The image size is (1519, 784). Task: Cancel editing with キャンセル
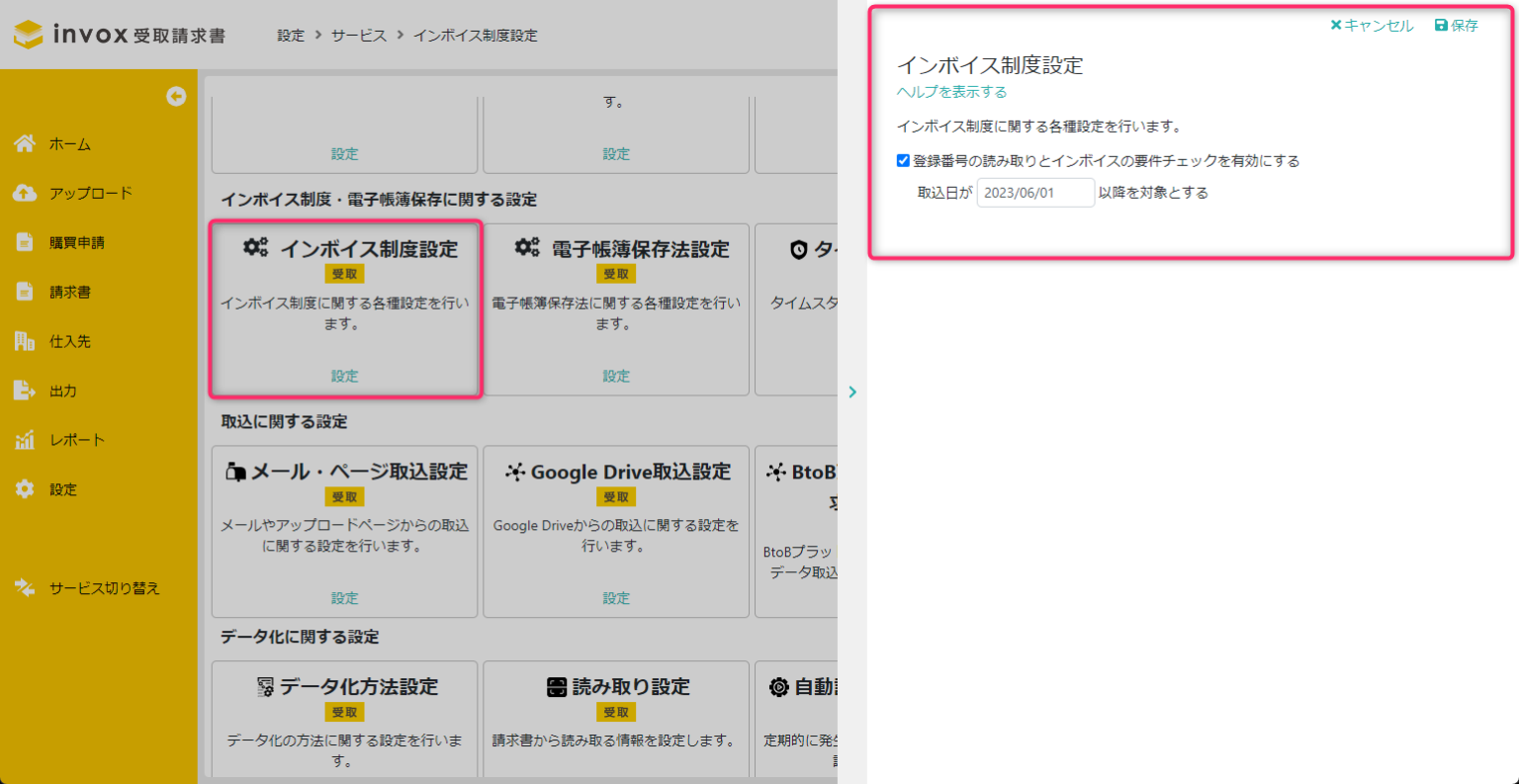coord(1373,26)
